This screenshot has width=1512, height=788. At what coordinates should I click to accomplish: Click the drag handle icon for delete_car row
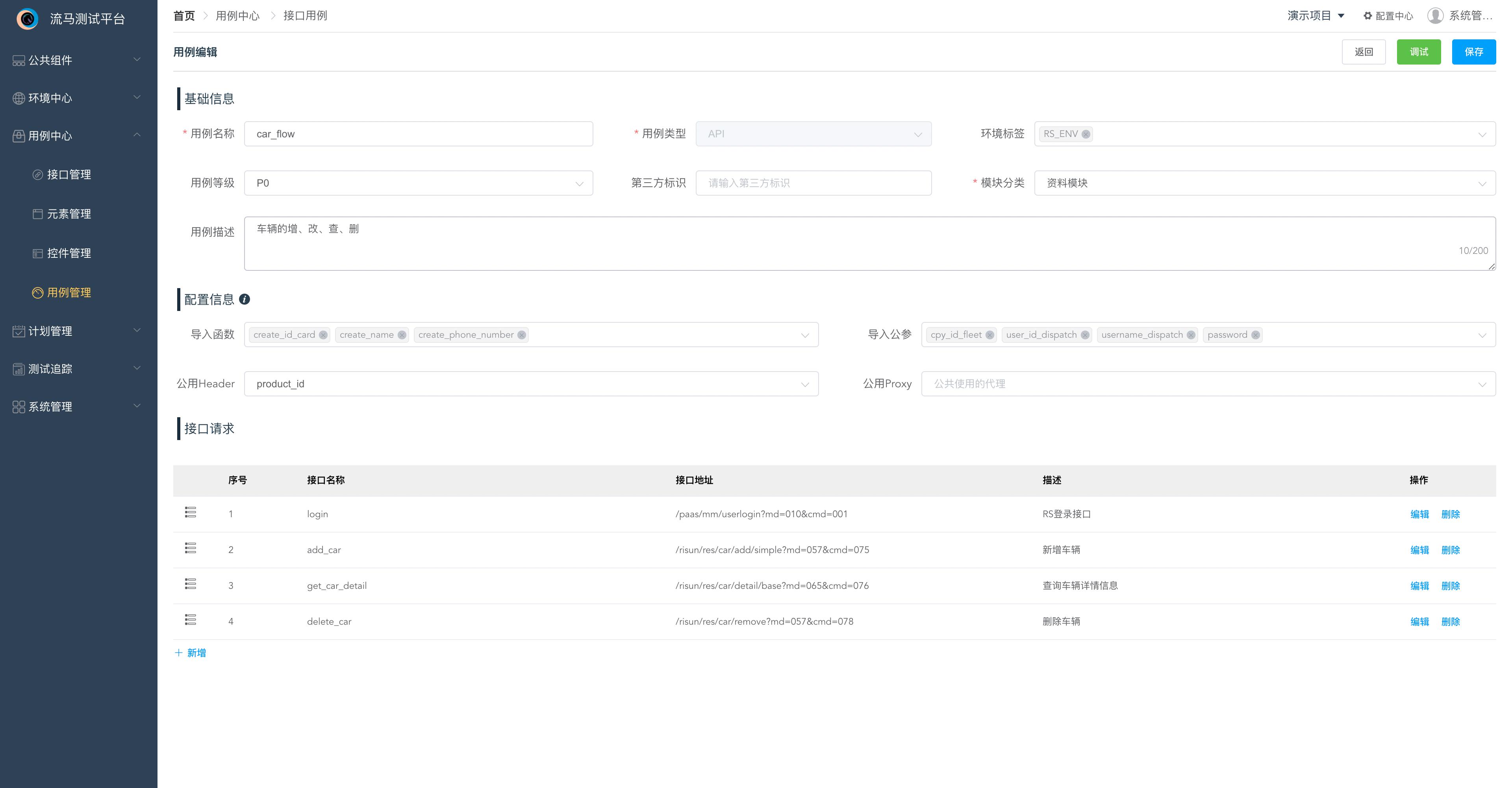[x=190, y=620]
